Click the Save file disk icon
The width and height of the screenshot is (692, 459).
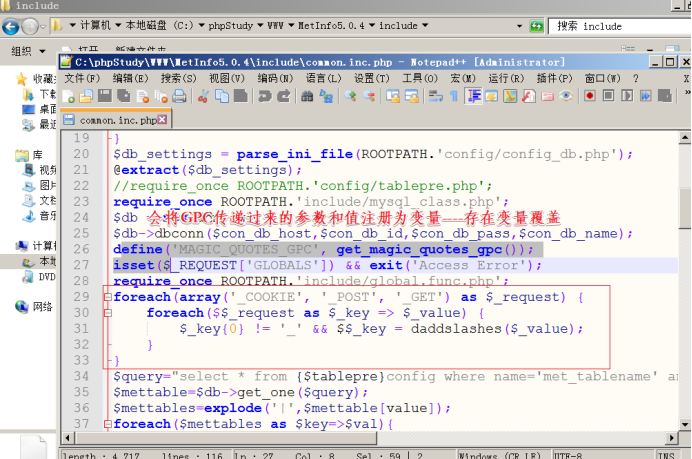(x=105, y=96)
